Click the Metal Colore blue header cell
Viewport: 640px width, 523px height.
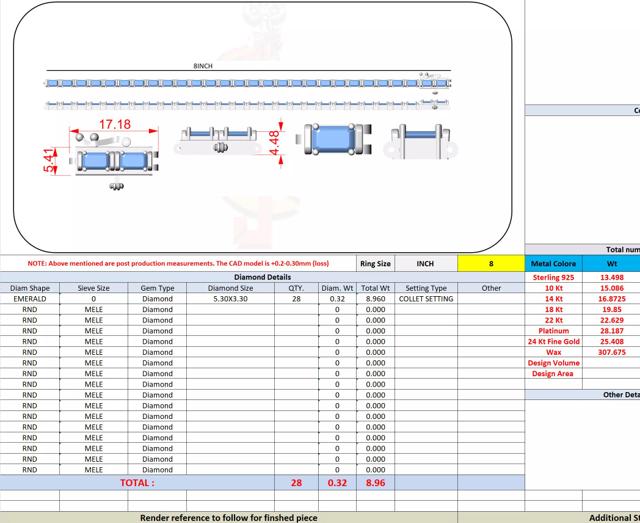click(553, 263)
